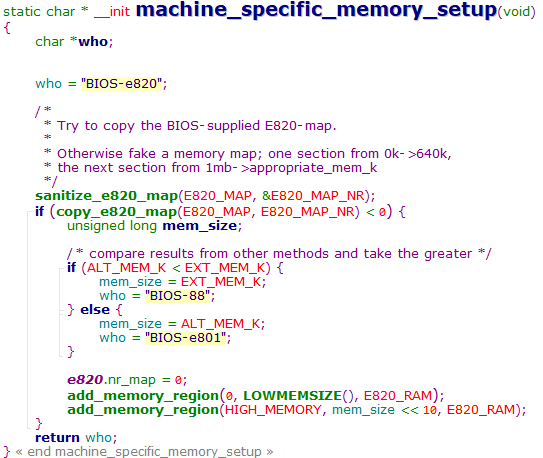Screen dimensions: 543x458
Task: Click the HIGH_MEMORY constant
Action: click(273, 410)
